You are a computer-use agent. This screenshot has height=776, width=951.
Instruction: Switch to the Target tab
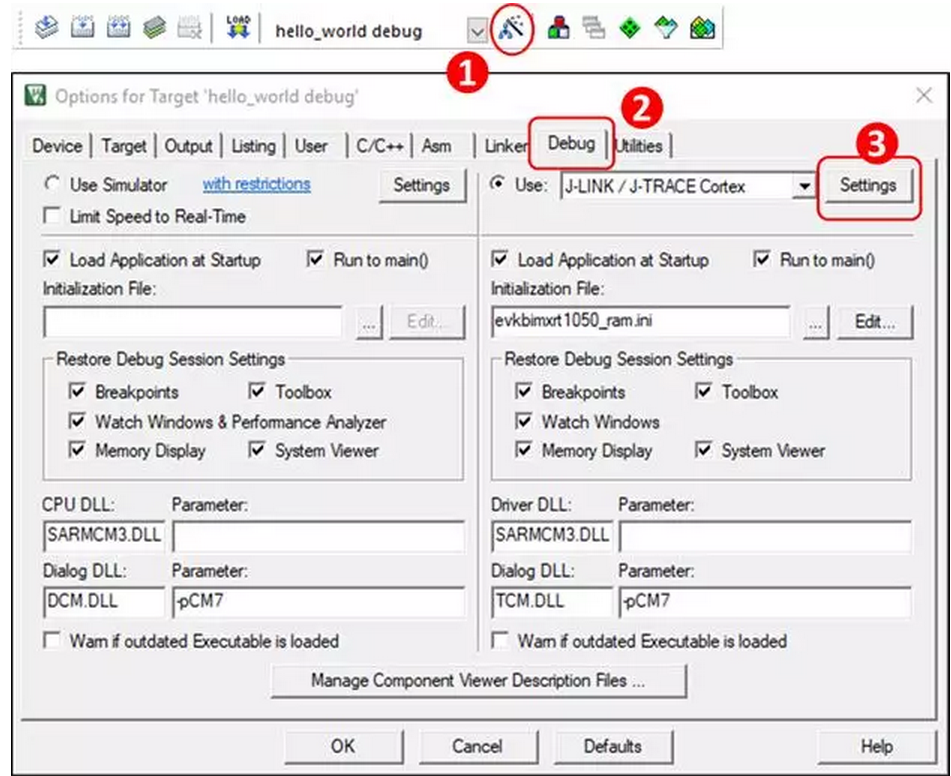(124, 146)
